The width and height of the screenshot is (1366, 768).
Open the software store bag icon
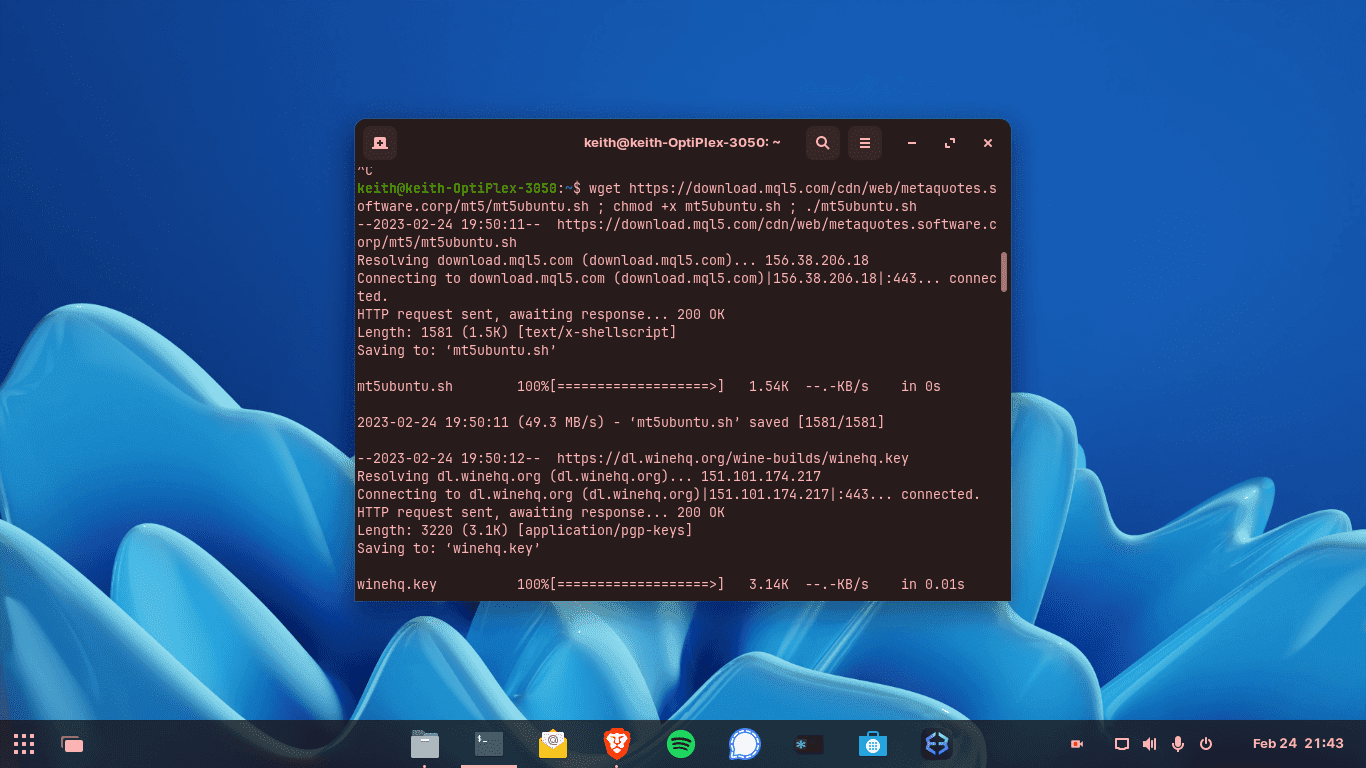[x=873, y=744]
